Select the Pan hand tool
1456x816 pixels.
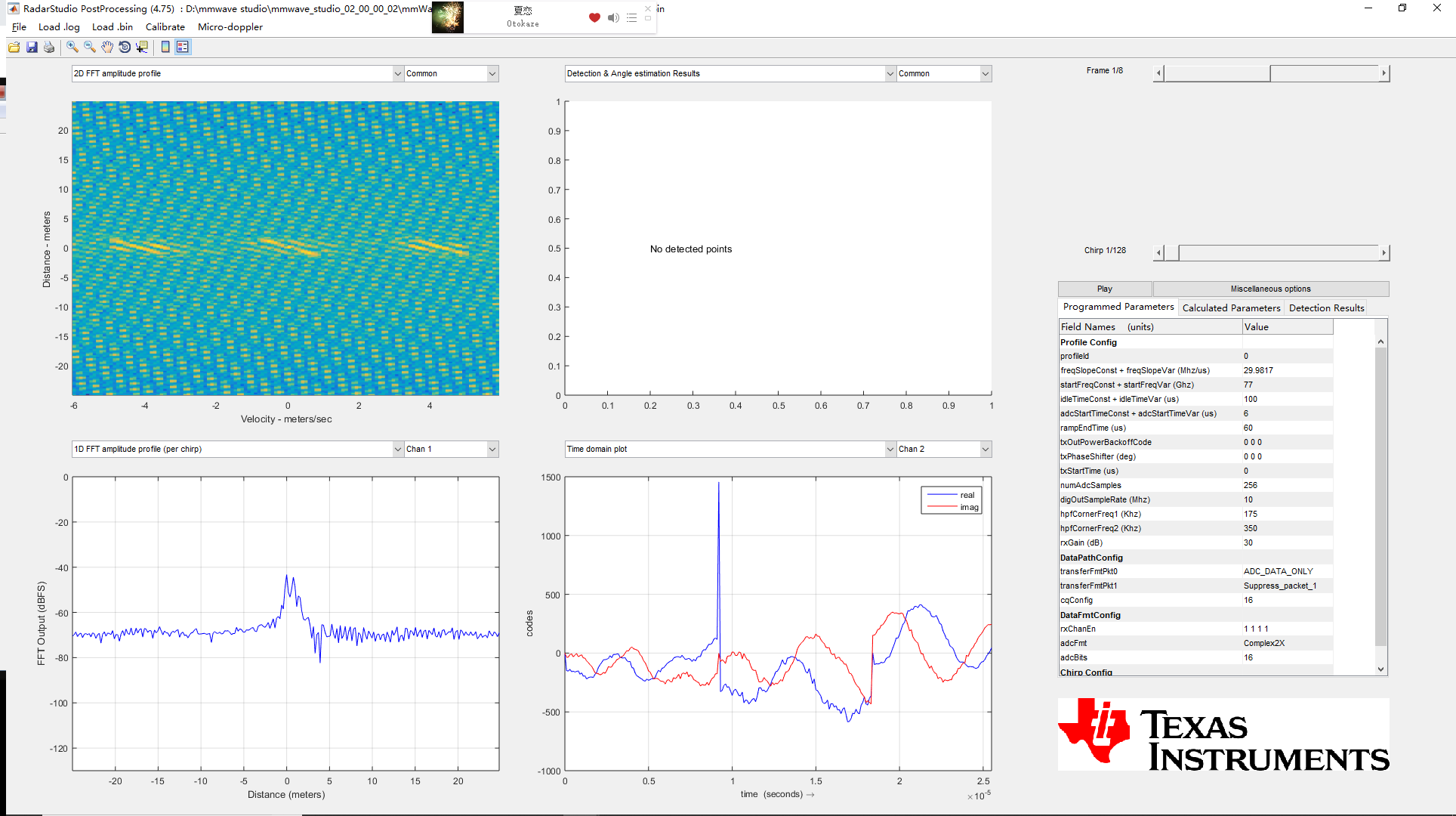pyautogui.click(x=107, y=47)
